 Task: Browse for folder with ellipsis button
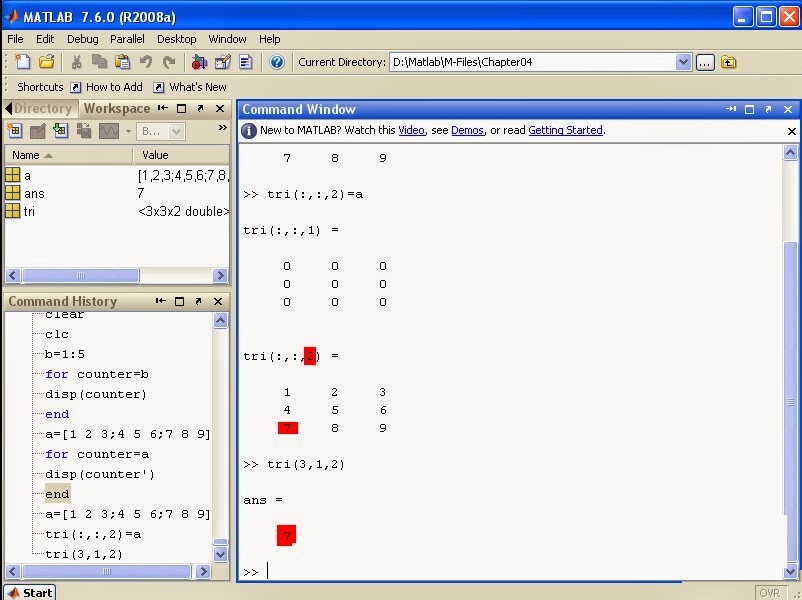tap(705, 62)
